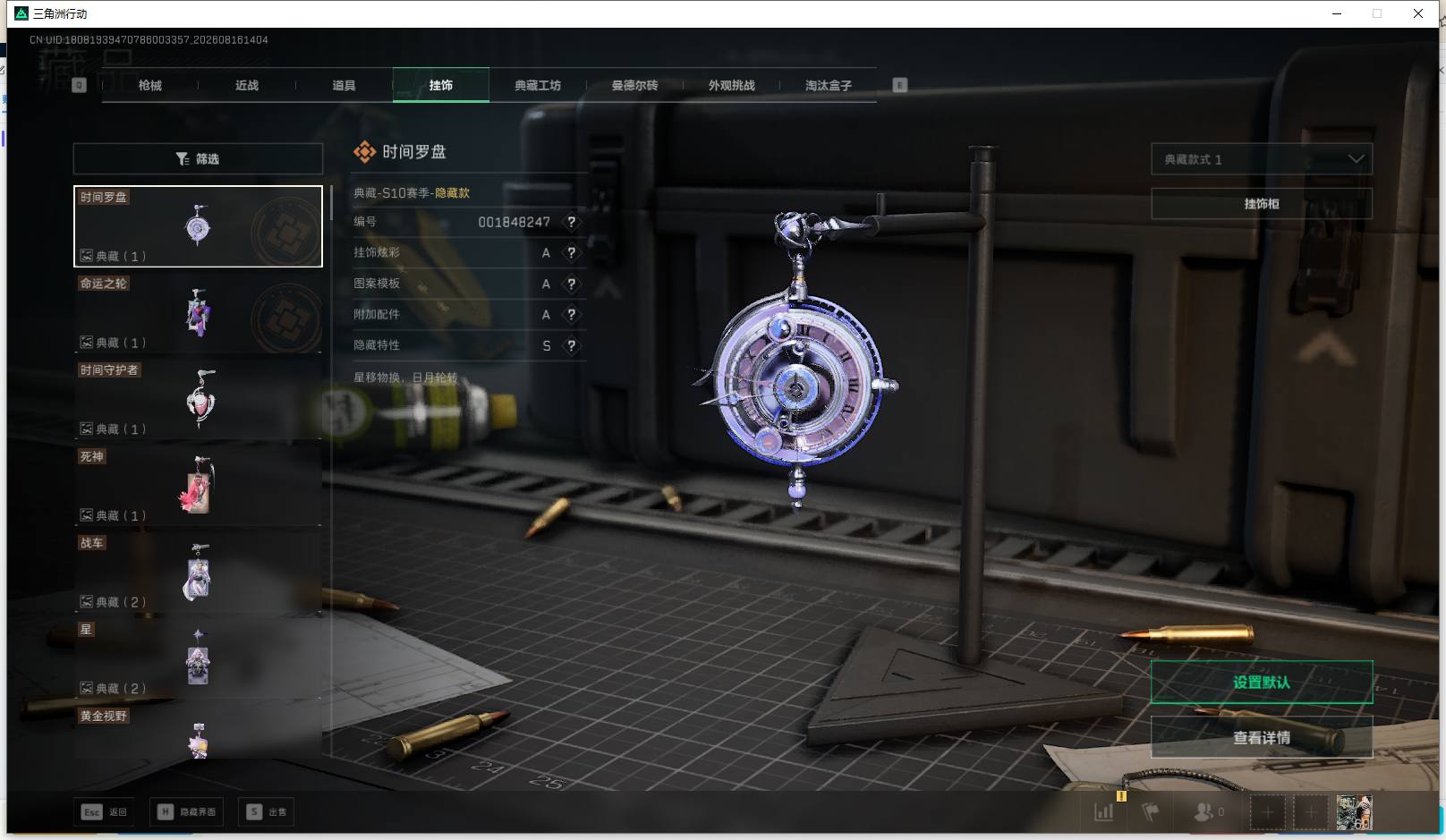Select the 时间守护者 charm card
1446x840 pixels.
[x=198, y=400]
